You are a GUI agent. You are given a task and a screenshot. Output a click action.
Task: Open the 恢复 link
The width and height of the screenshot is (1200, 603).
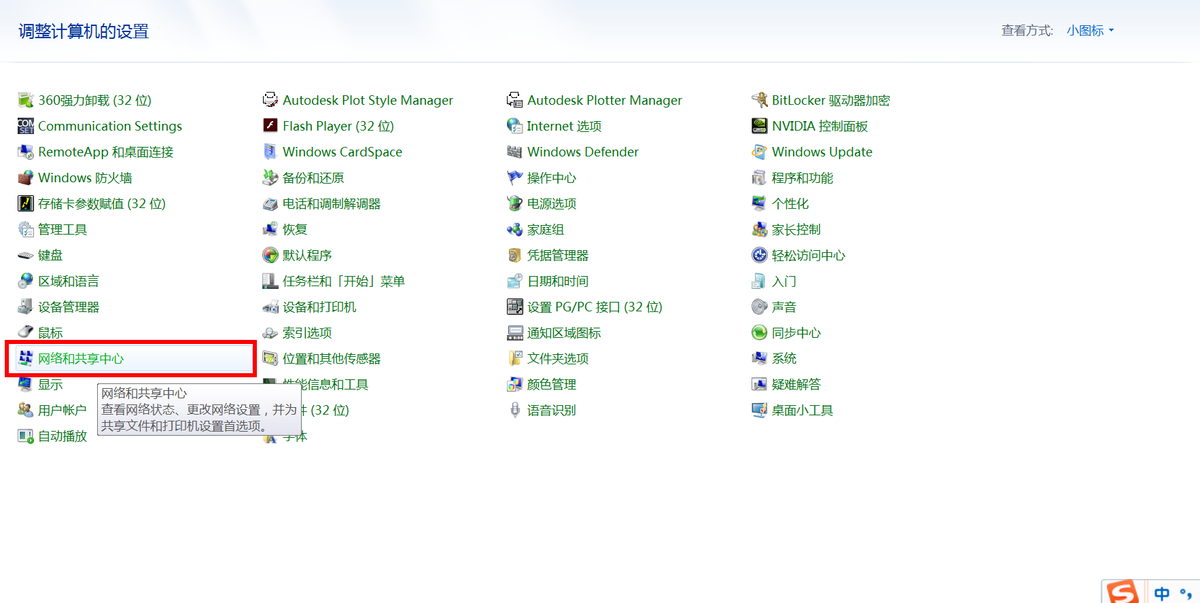295,229
